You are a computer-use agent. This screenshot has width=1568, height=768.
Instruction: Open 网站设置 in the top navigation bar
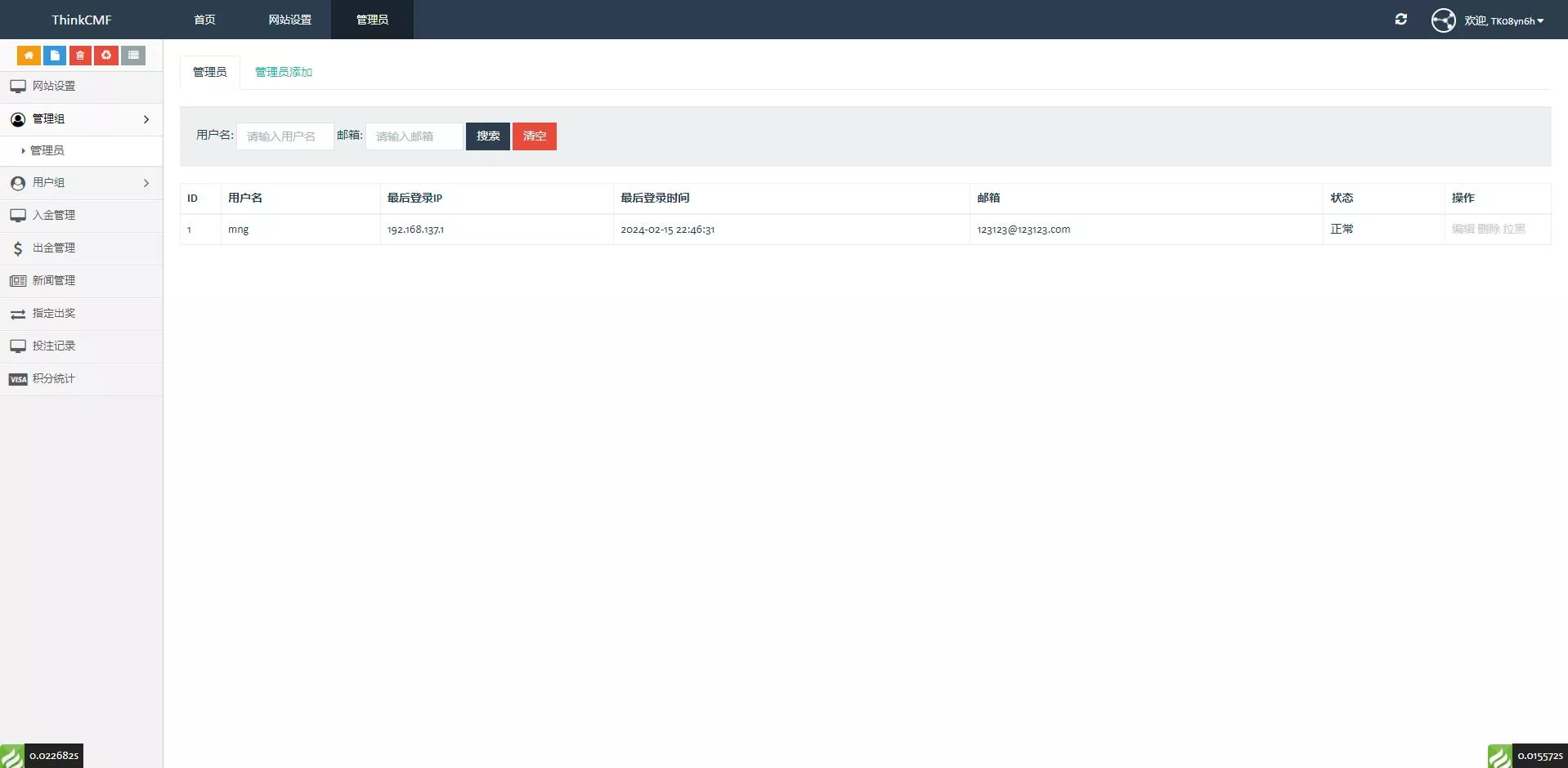(289, 20)
